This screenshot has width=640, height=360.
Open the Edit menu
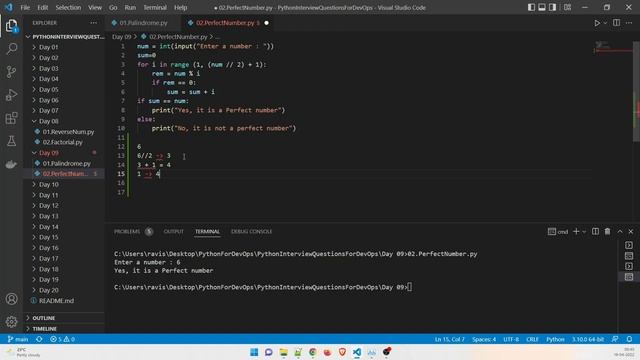42,7
